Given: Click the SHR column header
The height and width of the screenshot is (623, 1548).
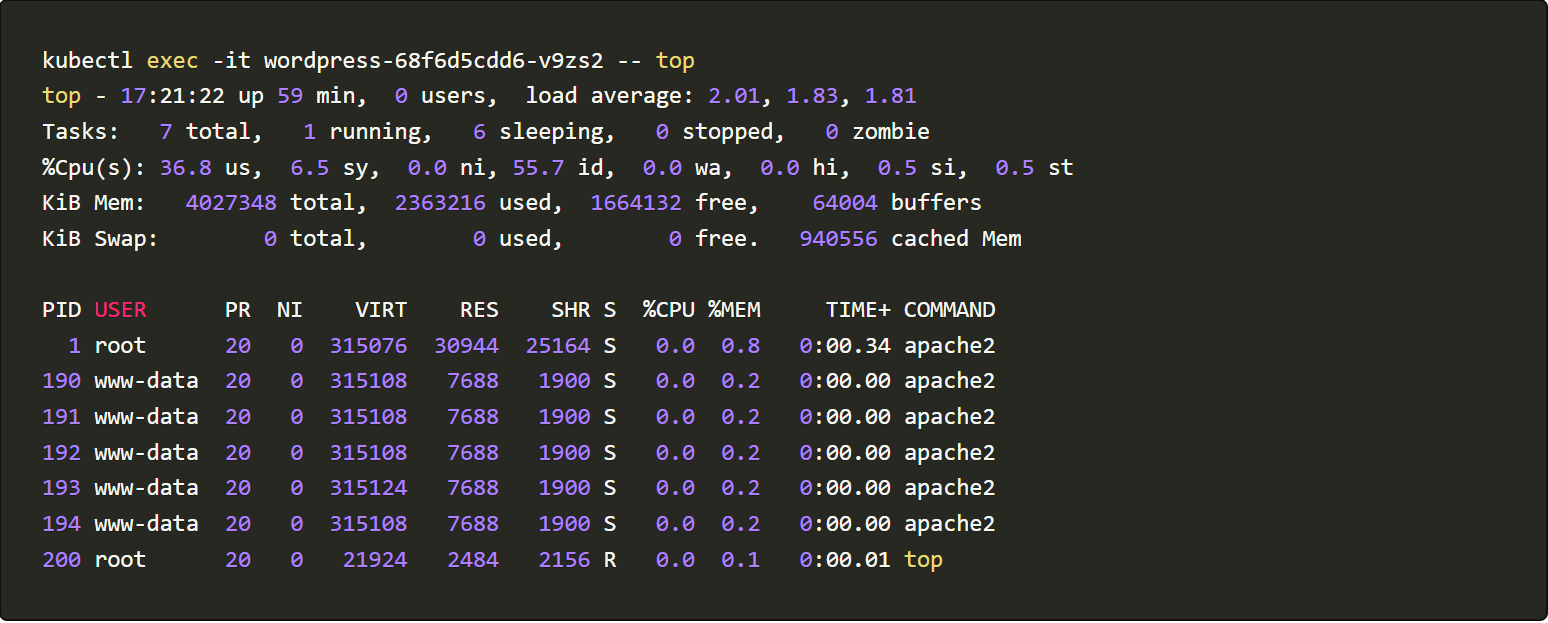Looking at the screenshot, I should [x=570, y=310].
